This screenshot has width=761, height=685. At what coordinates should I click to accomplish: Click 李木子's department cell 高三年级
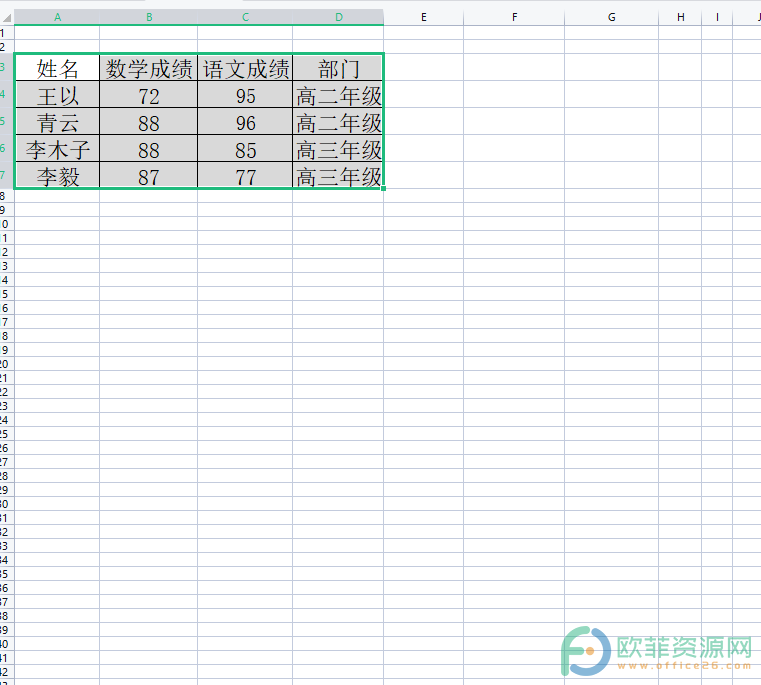(x=338, y=149)
